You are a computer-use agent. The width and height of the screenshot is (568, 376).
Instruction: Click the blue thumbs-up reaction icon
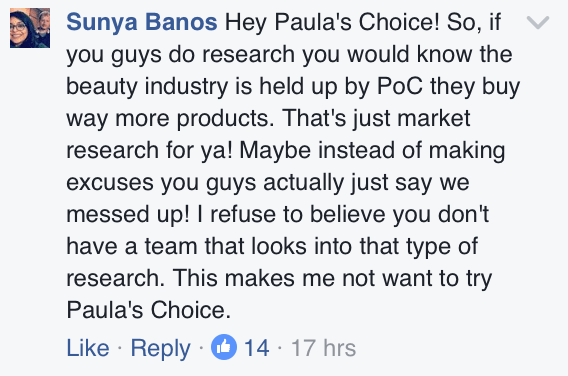coord(224,347)
